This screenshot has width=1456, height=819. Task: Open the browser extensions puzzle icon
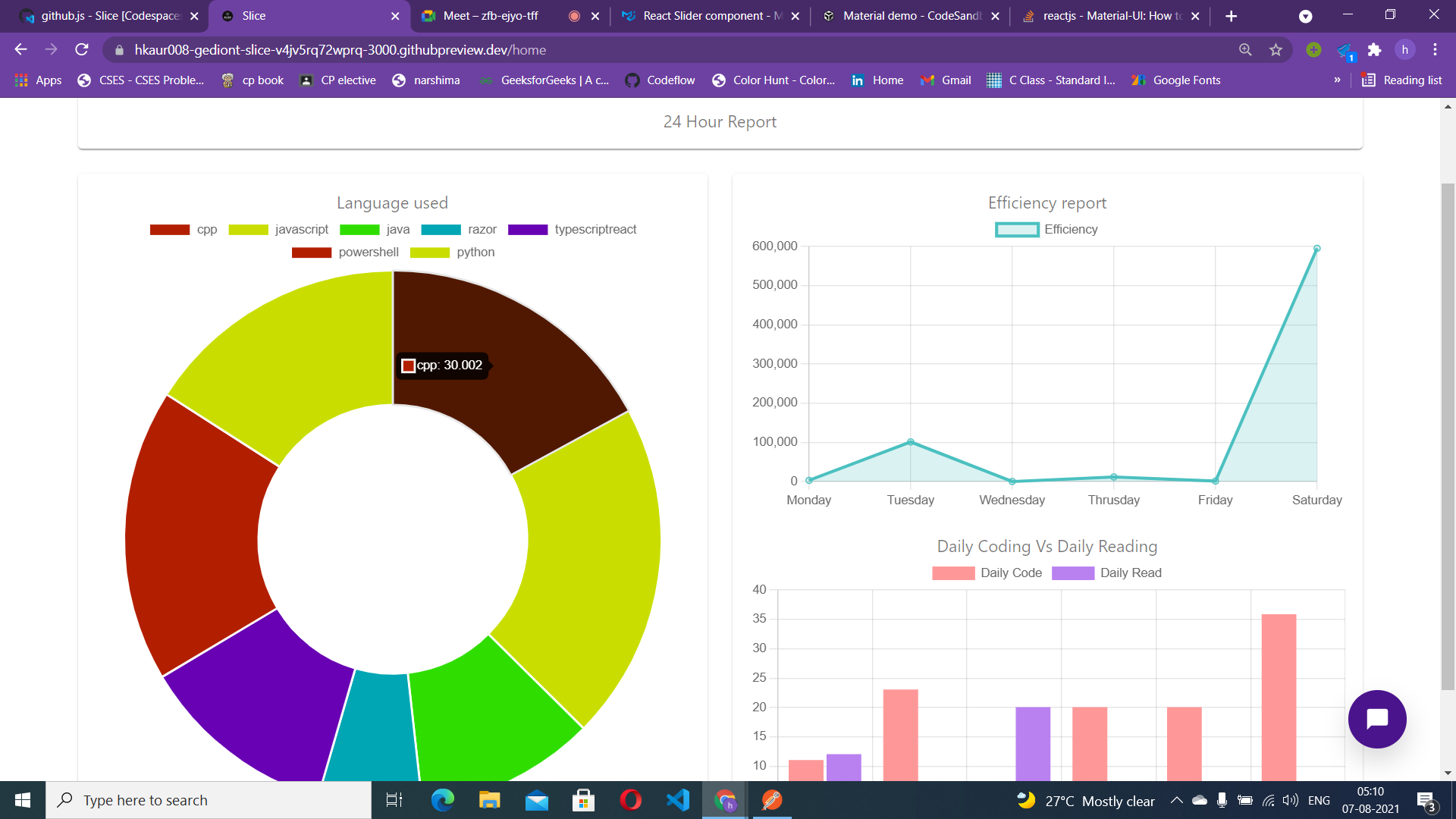1374,50
